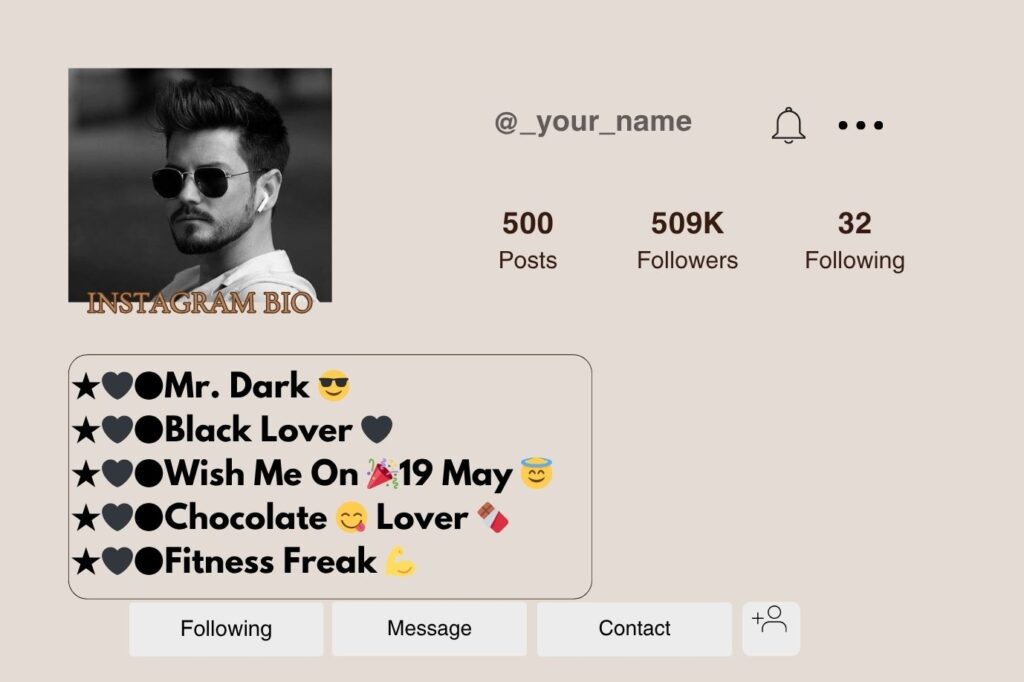Open the black-and-white profile picture
This screenshot has width=1024, height=682.
point(200,180)
